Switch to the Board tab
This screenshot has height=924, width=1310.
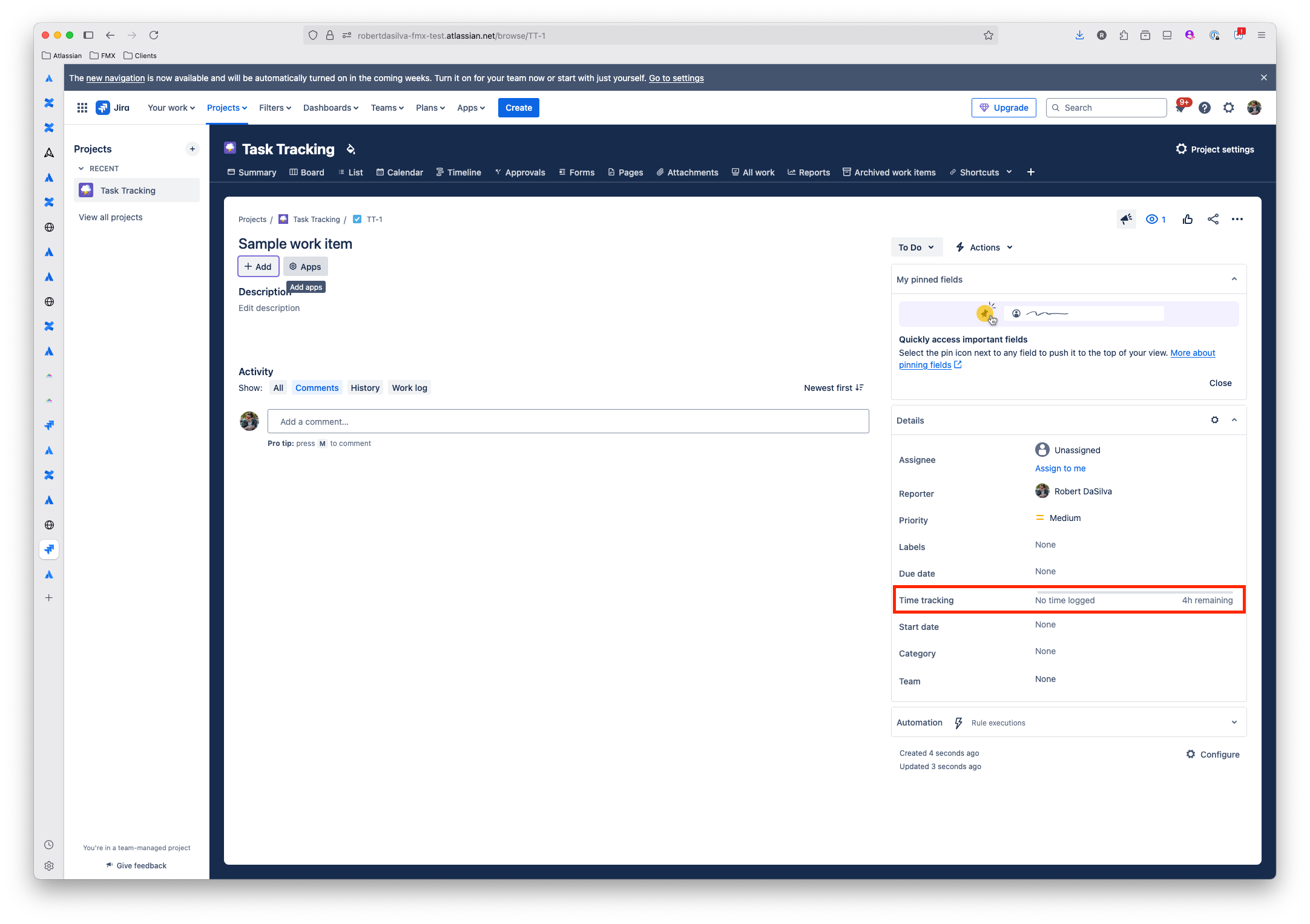coord(307,172)
